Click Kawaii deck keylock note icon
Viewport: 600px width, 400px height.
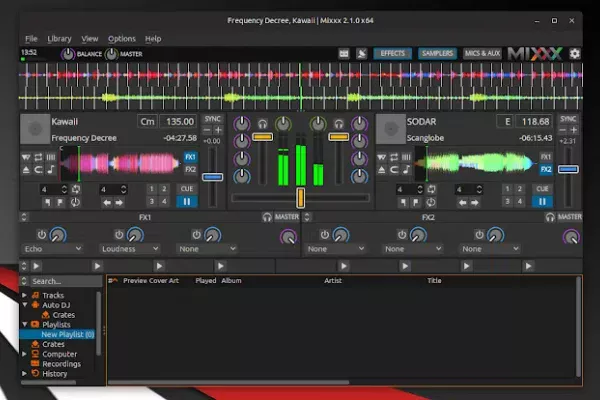point(51,170)
